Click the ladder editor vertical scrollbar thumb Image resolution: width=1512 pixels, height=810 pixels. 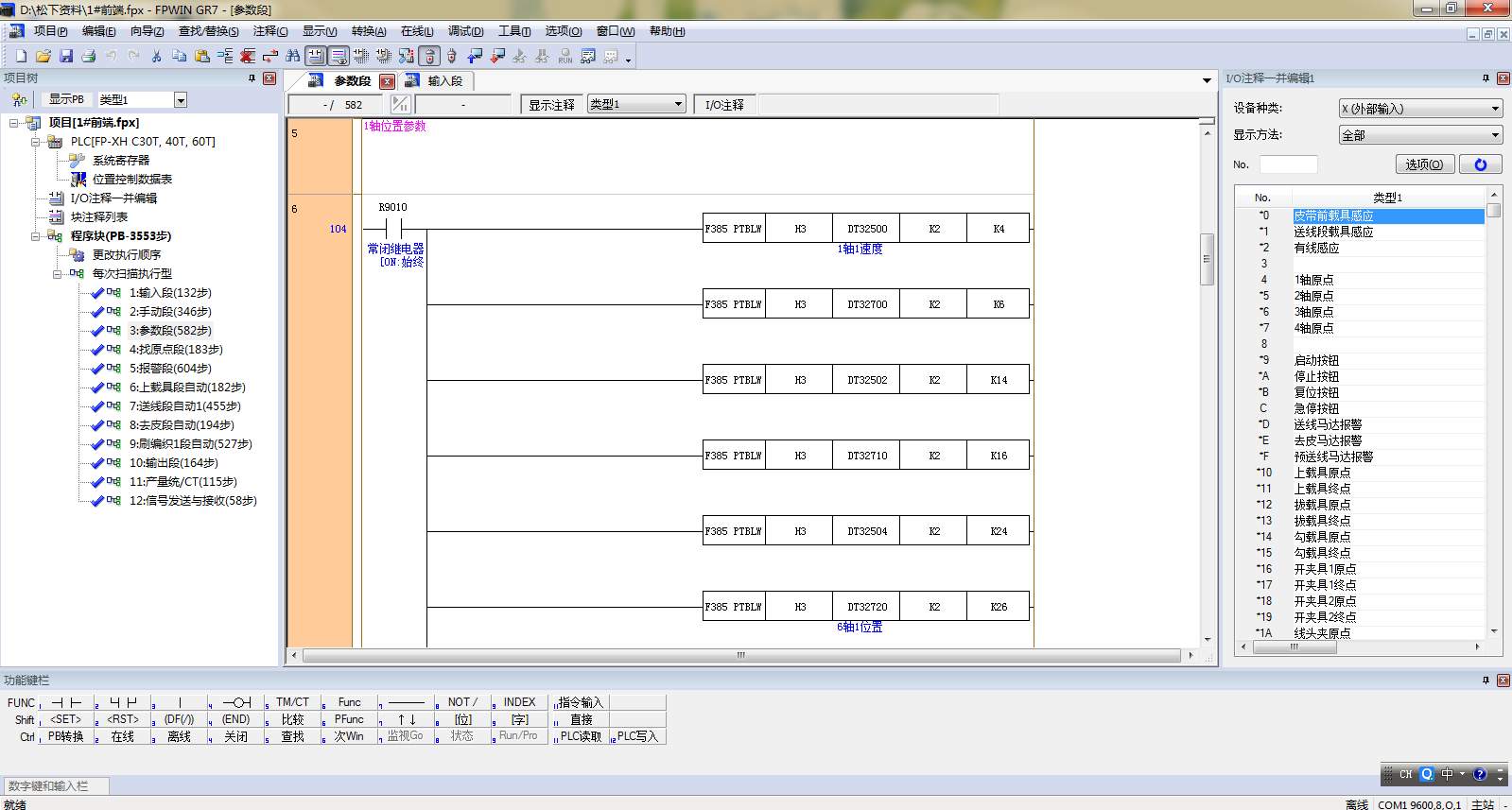1207,258
